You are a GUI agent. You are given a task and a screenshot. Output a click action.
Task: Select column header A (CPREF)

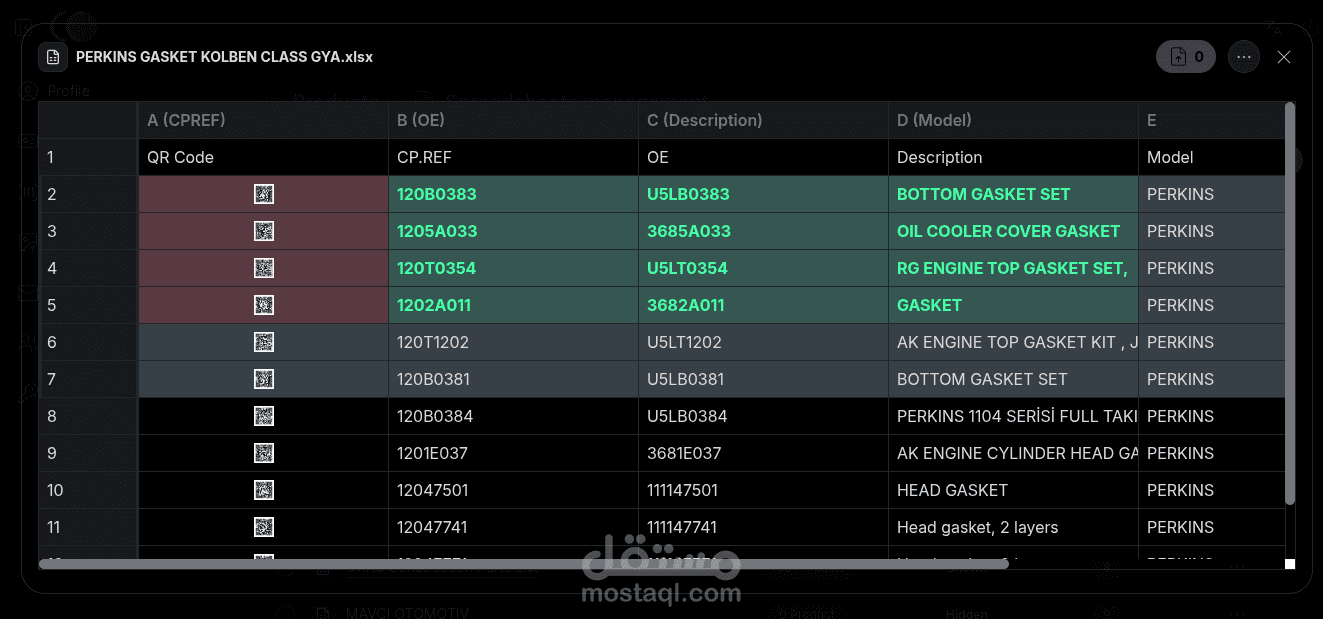[263, 120]
